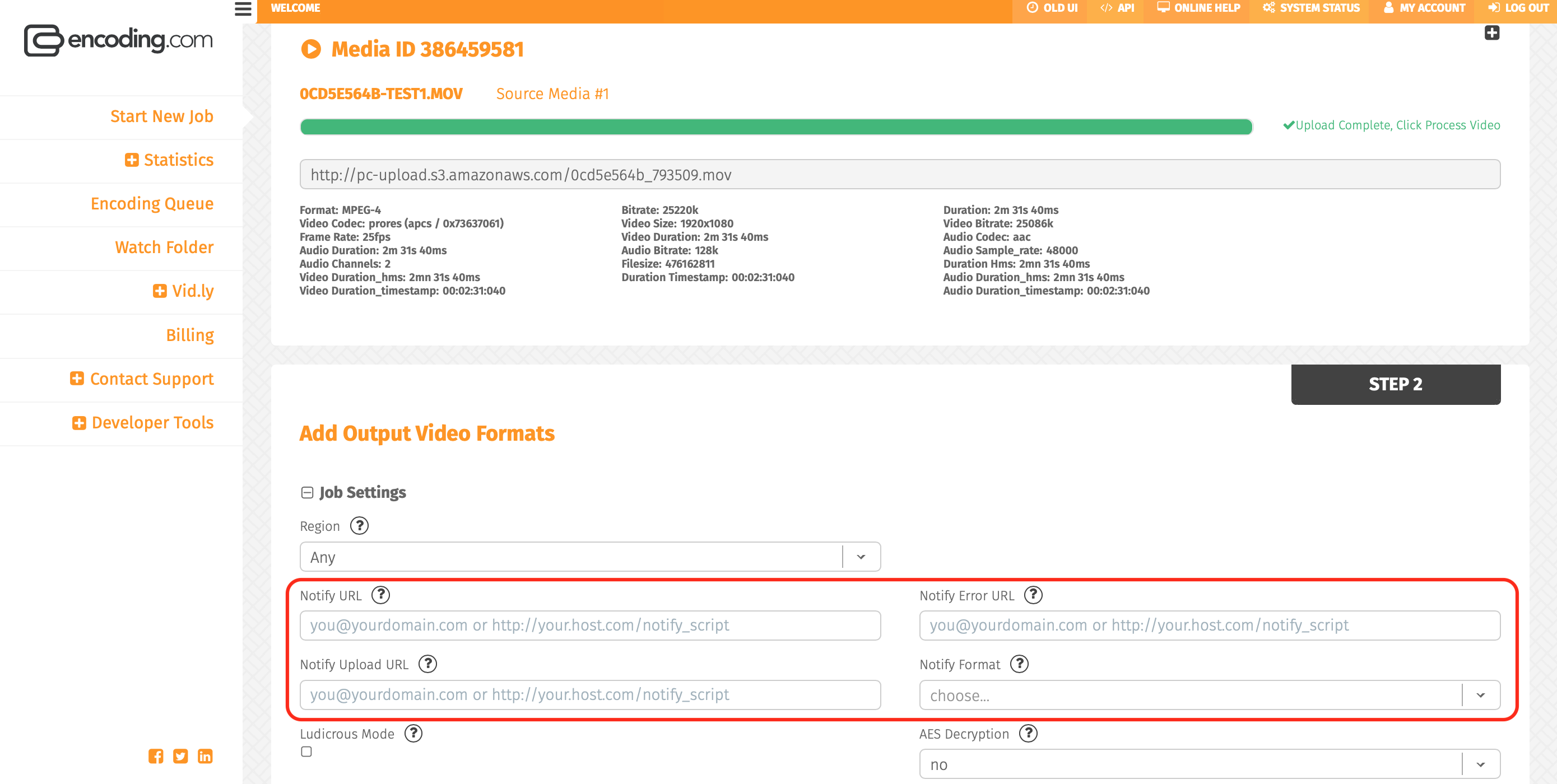The width and height of the screenshot is (1557, 784).
Task: Open Contact Support menu
Action: pos(152,379)
